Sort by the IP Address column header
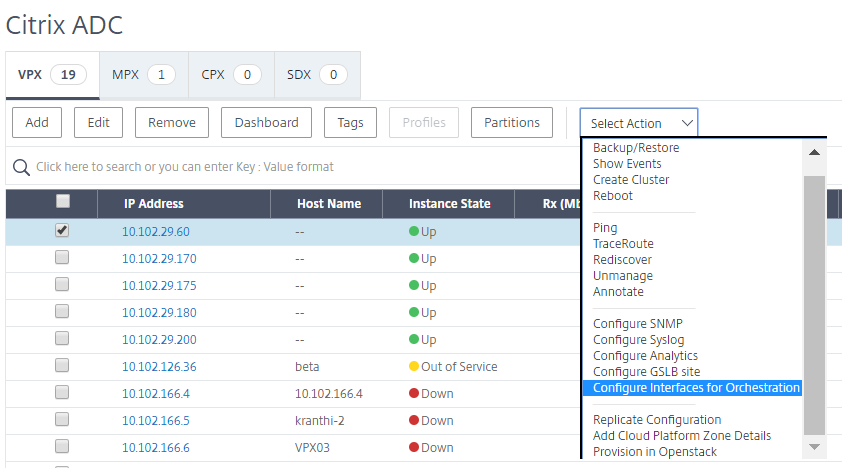This screenshot has height=468, width=842. 154,204
